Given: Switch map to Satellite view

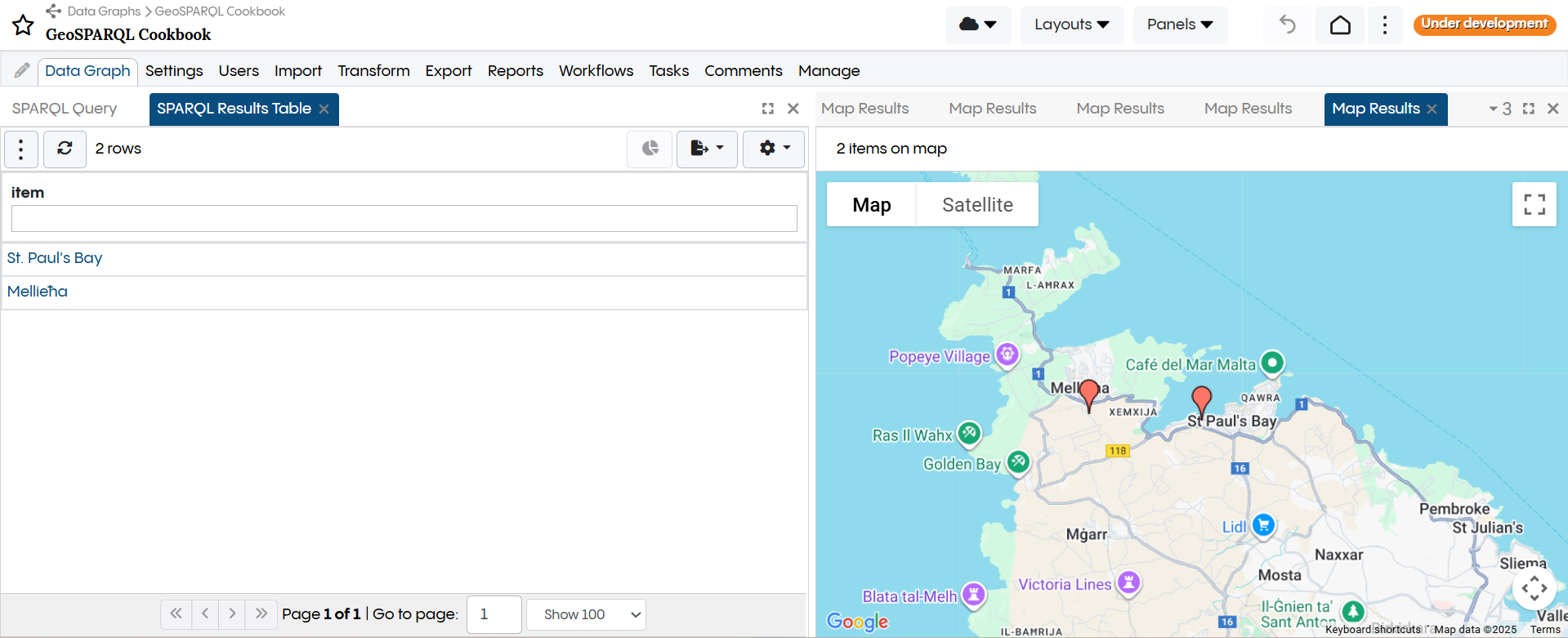Looking at the screenshot, I should pyautogui.click(x=977, y=205).
